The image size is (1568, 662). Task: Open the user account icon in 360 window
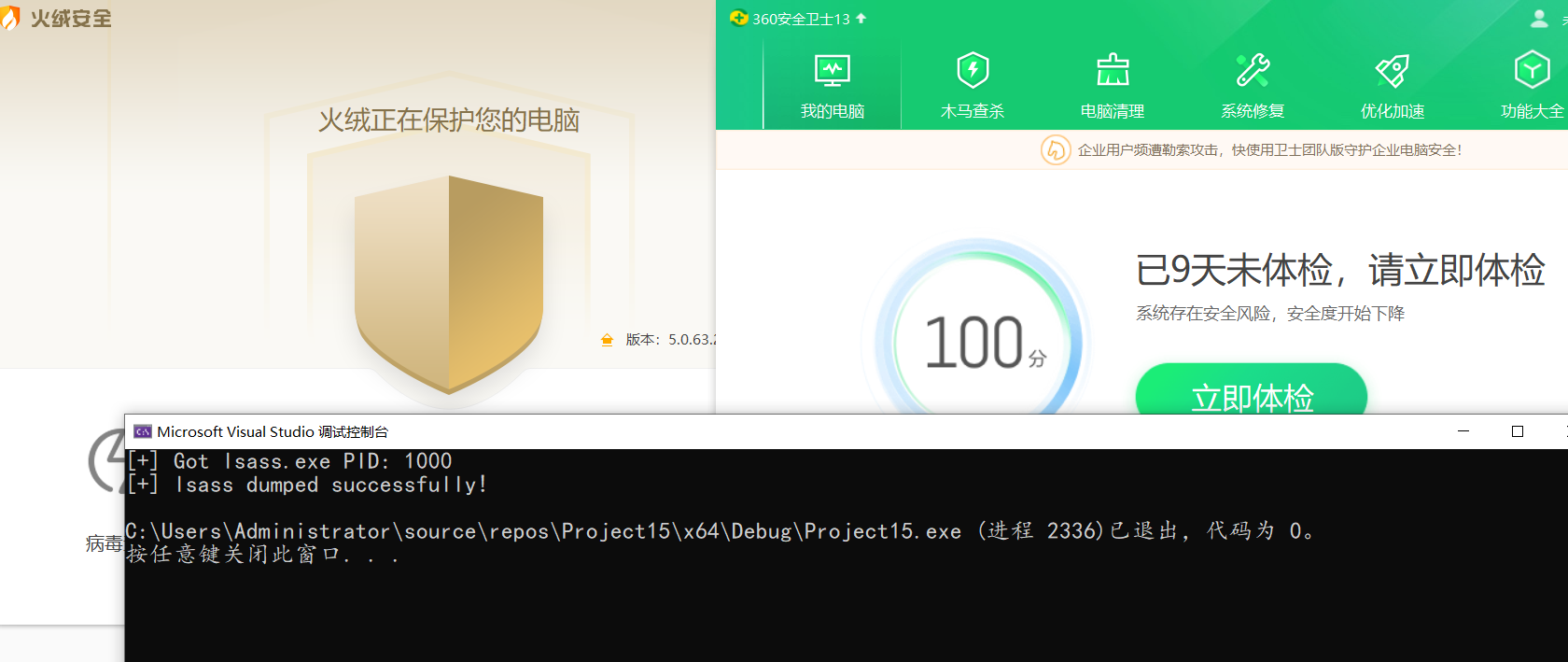click(1539, 19)
